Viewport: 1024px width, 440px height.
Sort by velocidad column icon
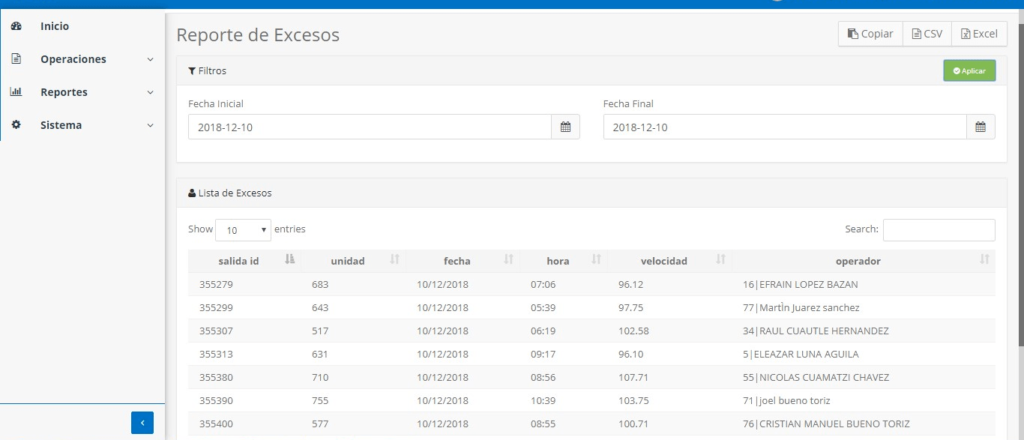click(720, 260)
